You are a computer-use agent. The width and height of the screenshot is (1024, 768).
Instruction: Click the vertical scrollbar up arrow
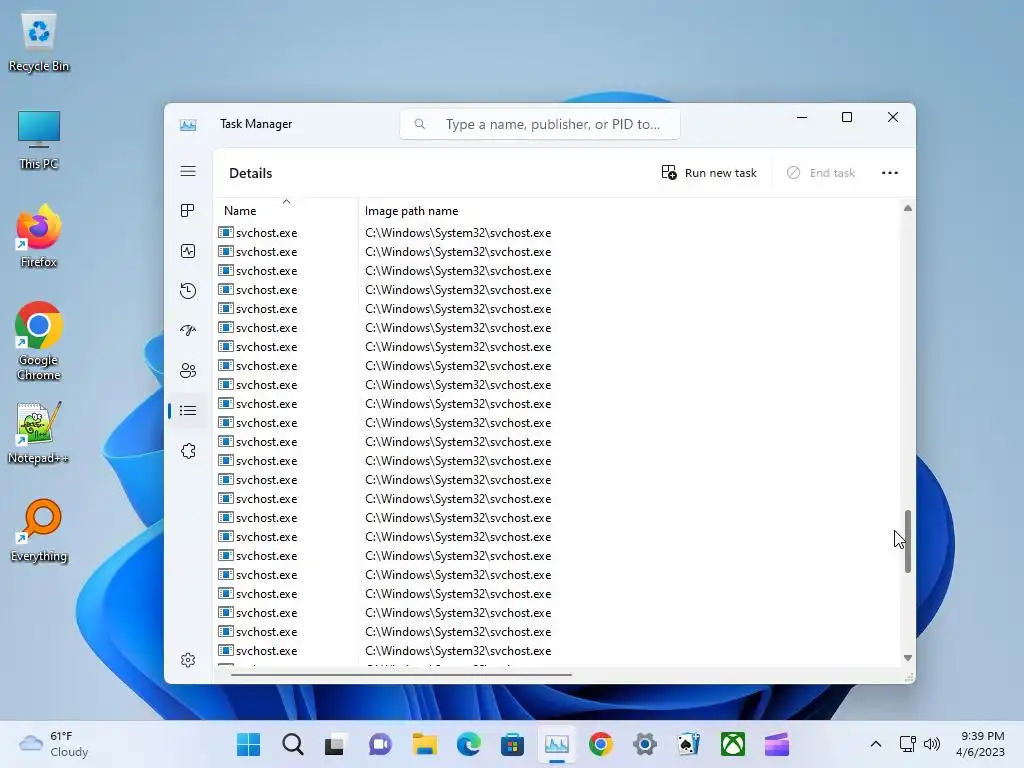[x=908, y=208]
